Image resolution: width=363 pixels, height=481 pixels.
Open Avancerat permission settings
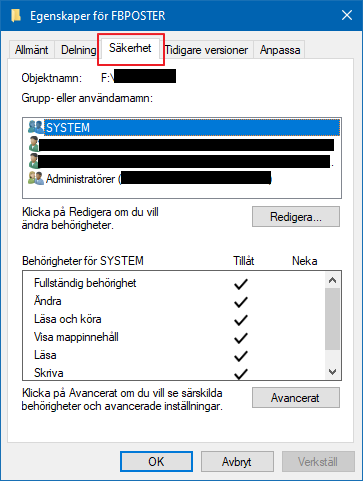tap(296, 397)
